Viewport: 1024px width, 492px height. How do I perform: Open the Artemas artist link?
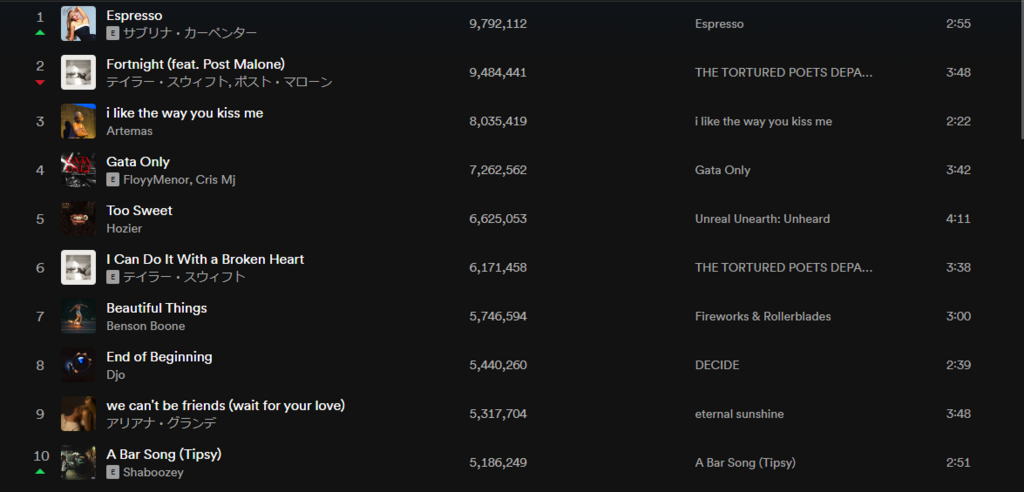pyautogui.click(x=129, y=131)
